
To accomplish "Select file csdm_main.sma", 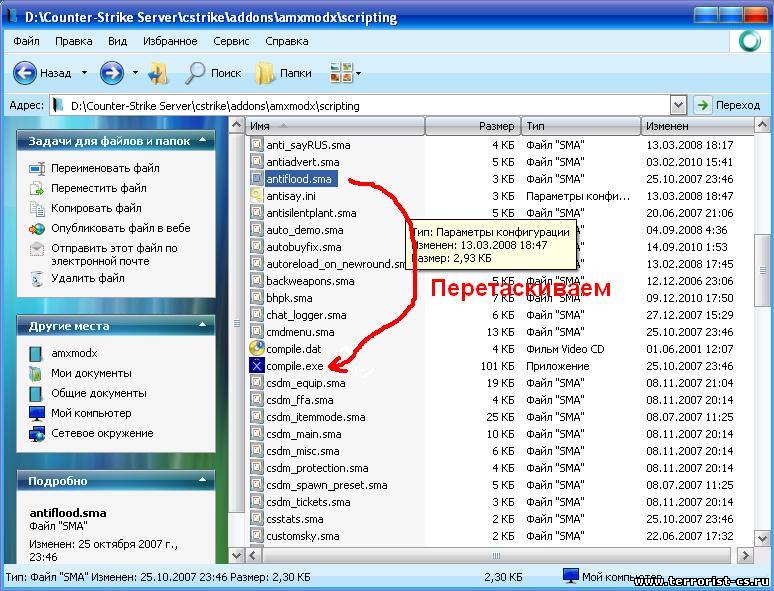I will (x=304, y=434).
